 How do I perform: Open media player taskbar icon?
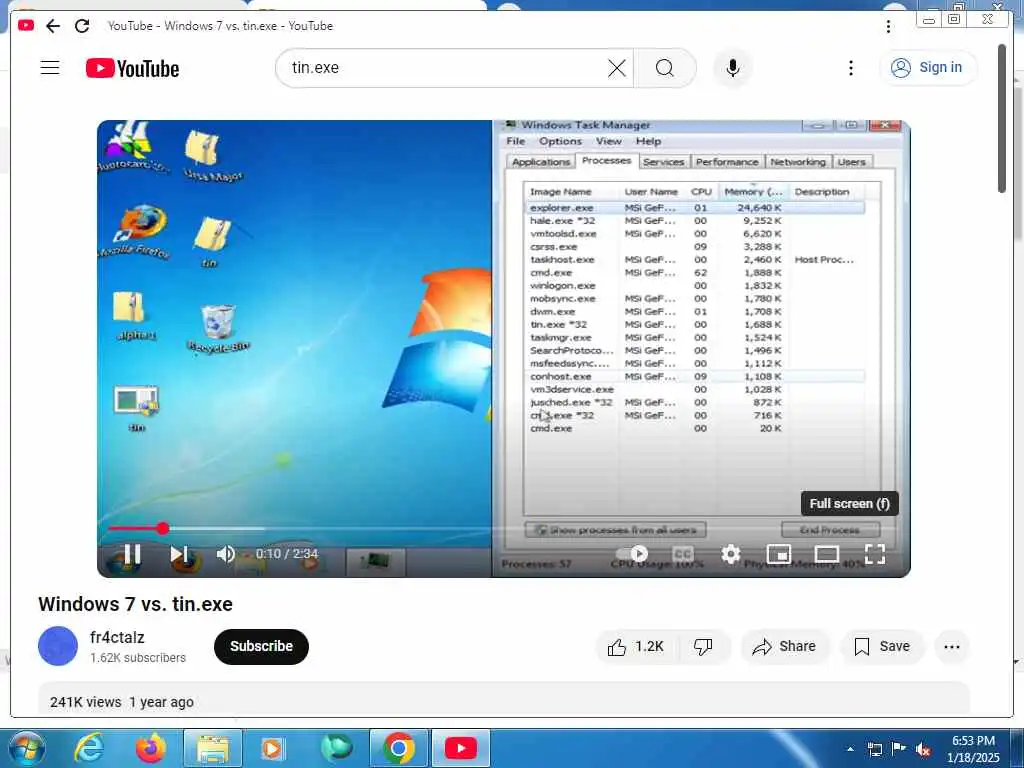click(273, 748)
